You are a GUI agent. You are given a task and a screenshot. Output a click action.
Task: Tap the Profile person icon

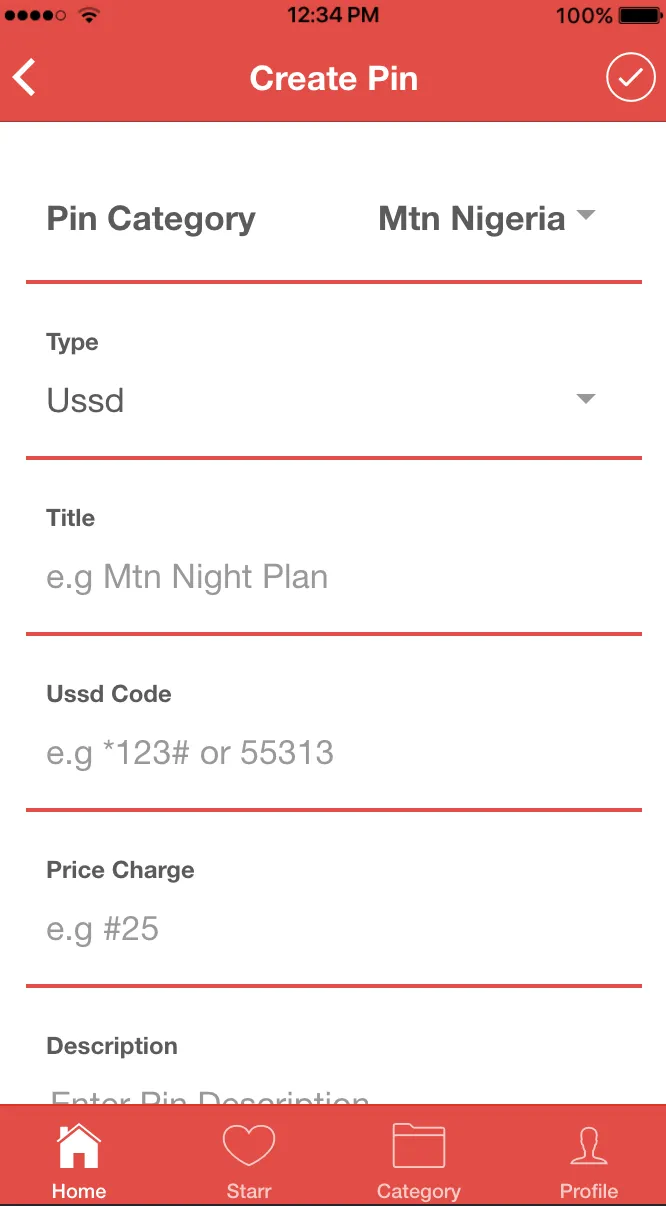point(589,1146)
